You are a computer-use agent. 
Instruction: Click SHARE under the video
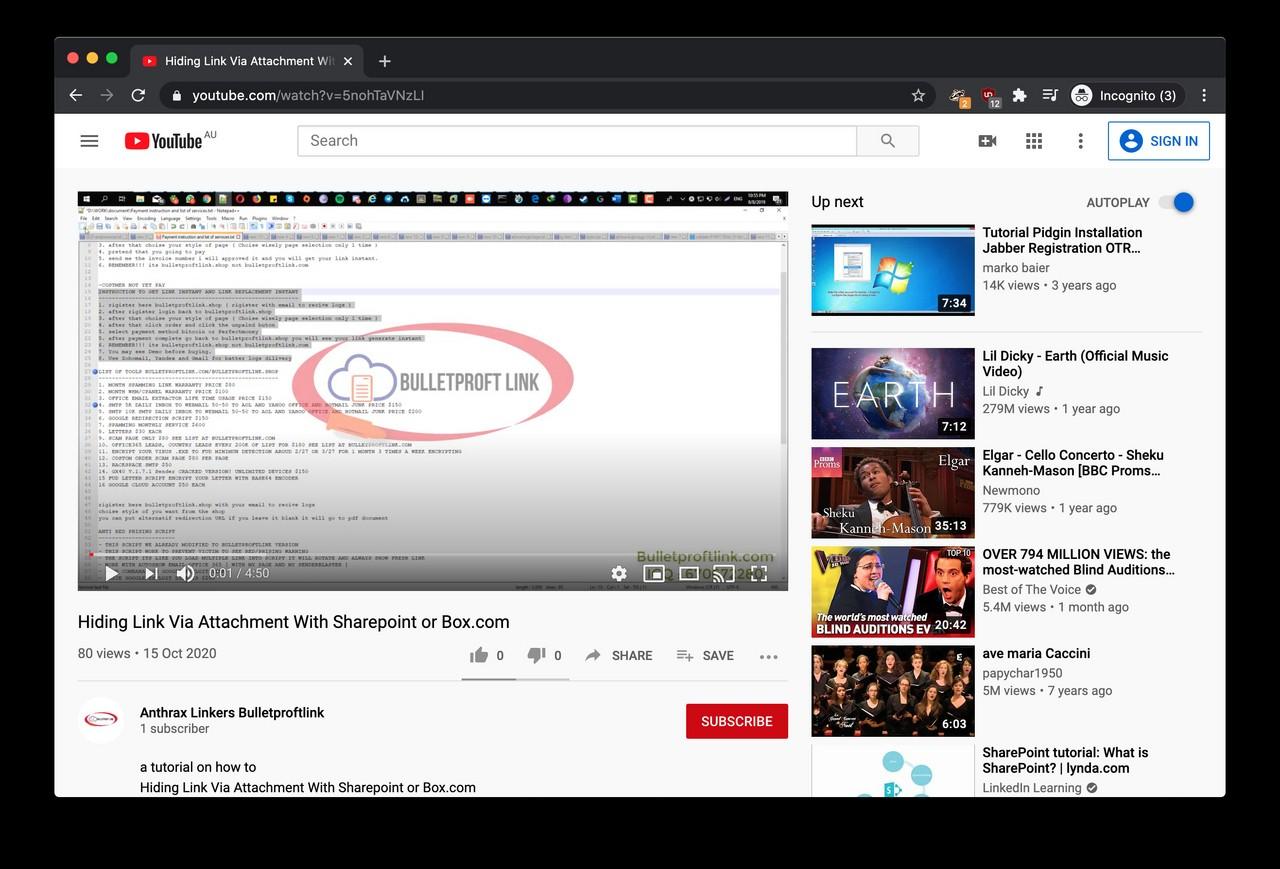click(619, 655)
